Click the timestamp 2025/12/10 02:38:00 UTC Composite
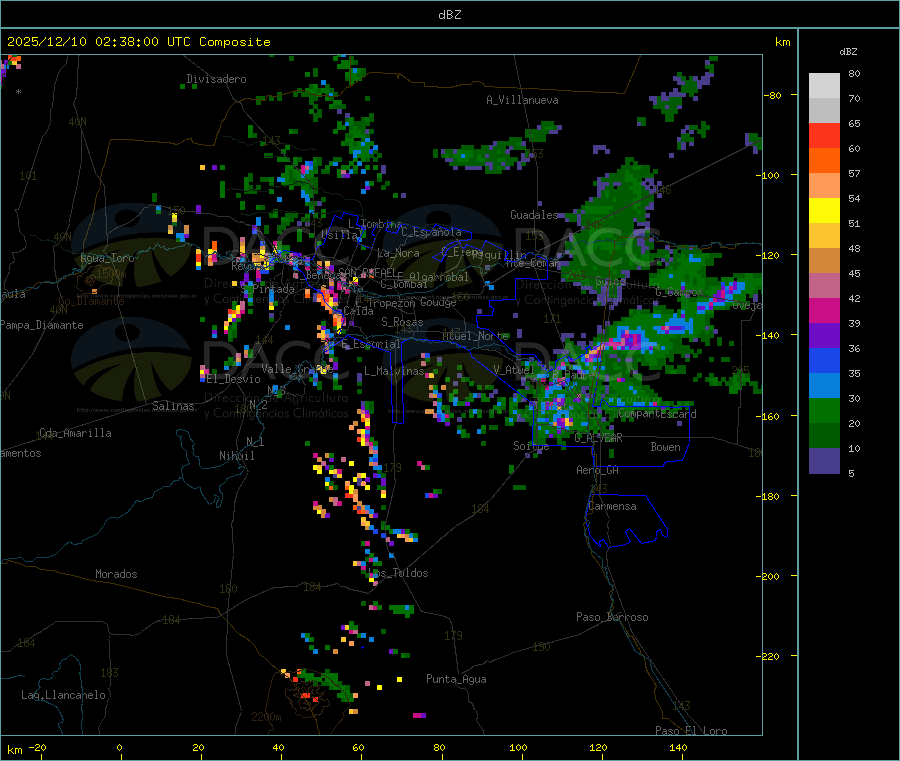 click(138, 42)
